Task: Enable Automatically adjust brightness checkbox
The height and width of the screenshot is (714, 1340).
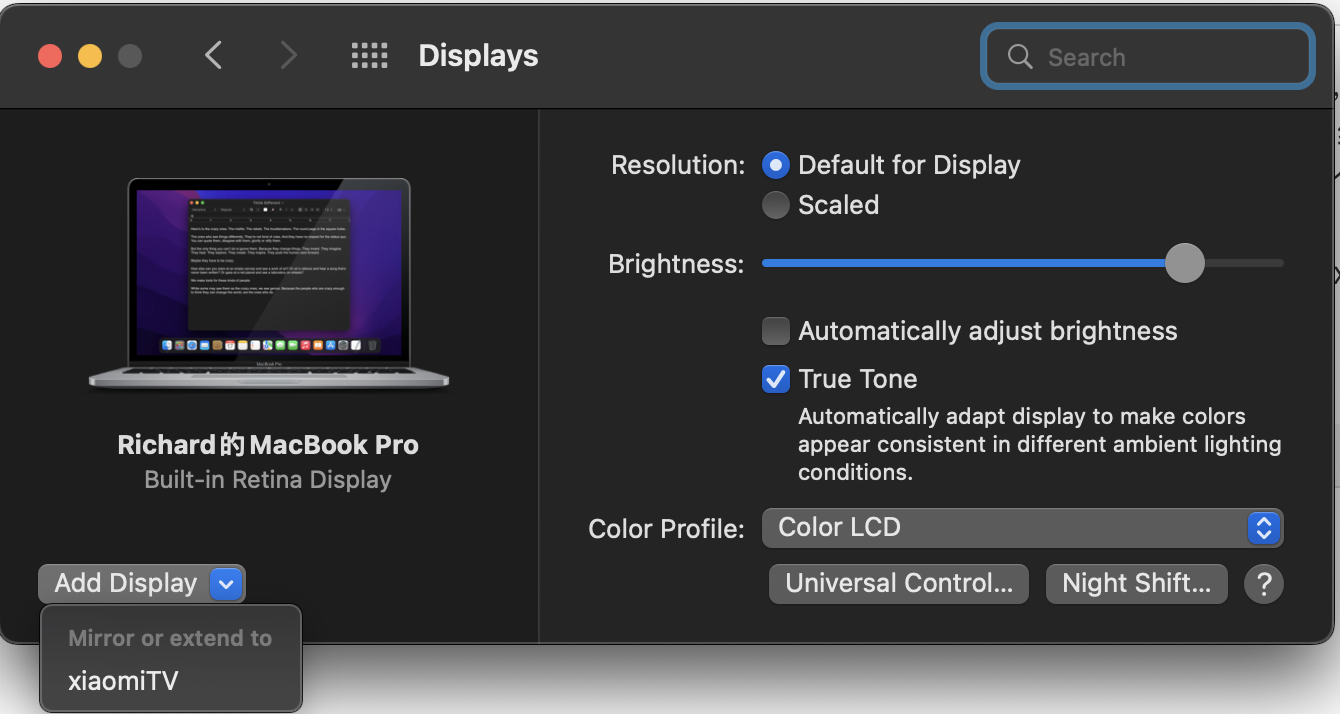Action: (776, 331)
